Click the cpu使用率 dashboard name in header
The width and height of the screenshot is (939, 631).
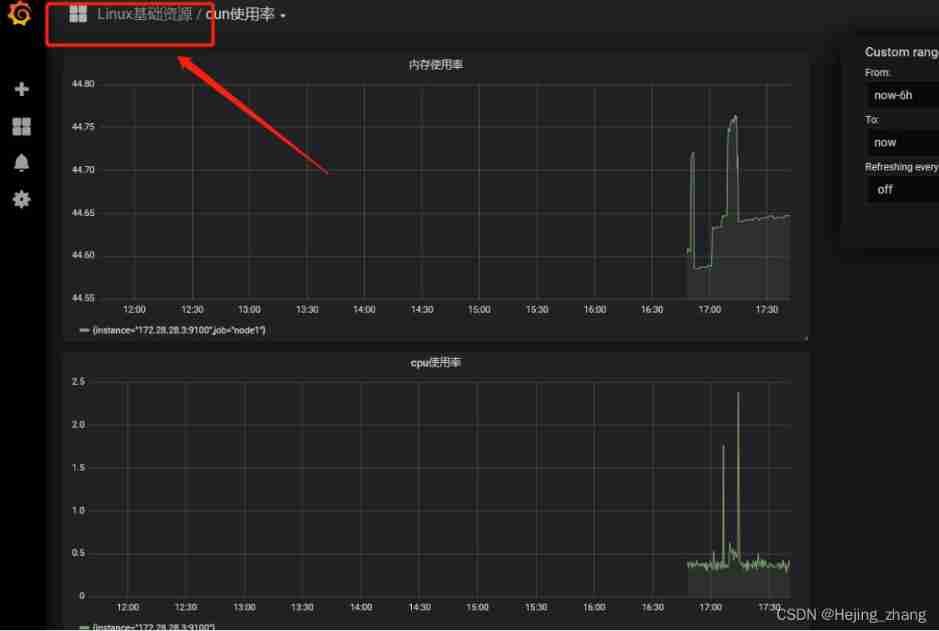[240, 14]
